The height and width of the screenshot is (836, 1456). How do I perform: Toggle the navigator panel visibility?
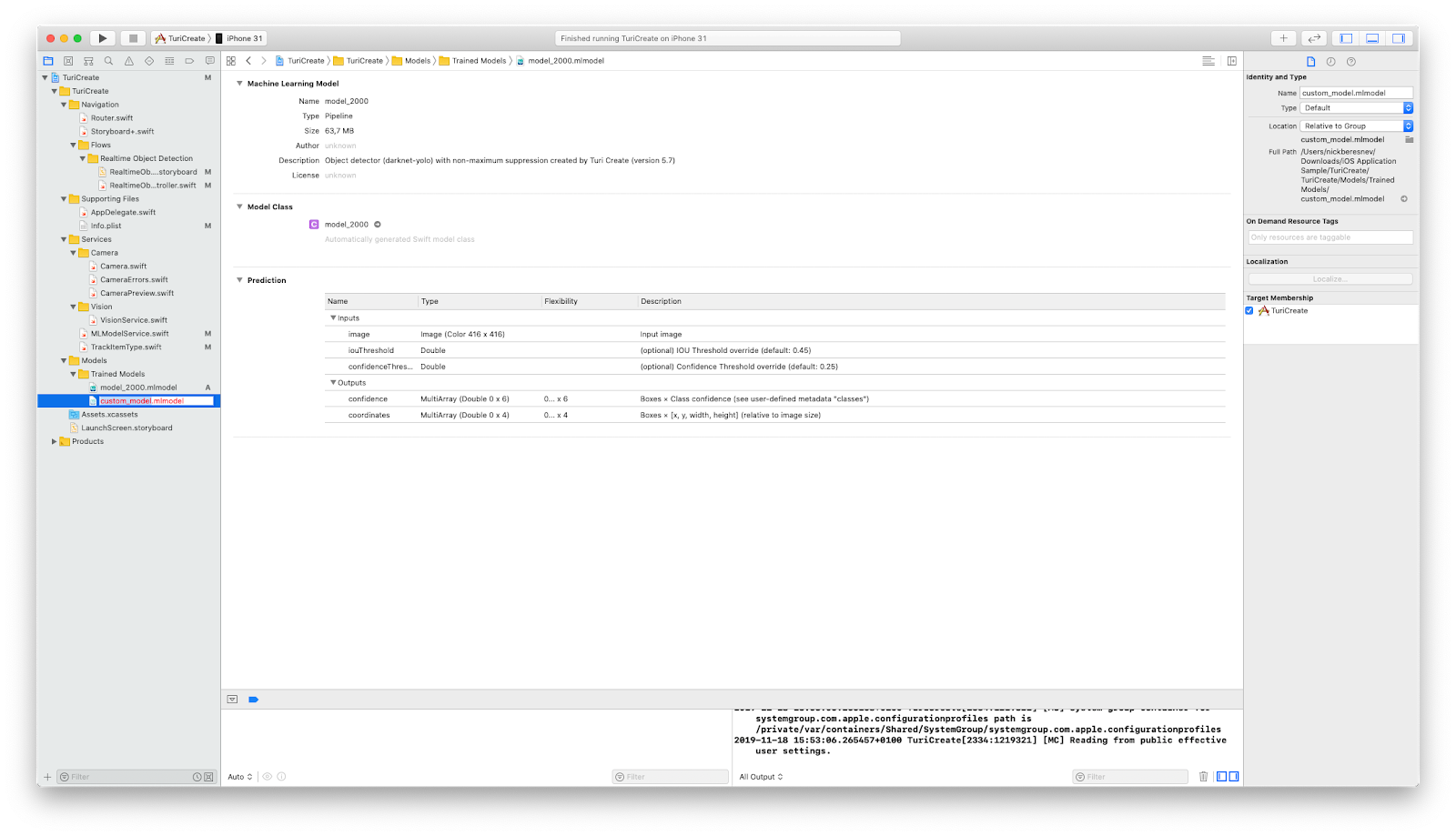pyautogui.click(x=1346, y=38)
